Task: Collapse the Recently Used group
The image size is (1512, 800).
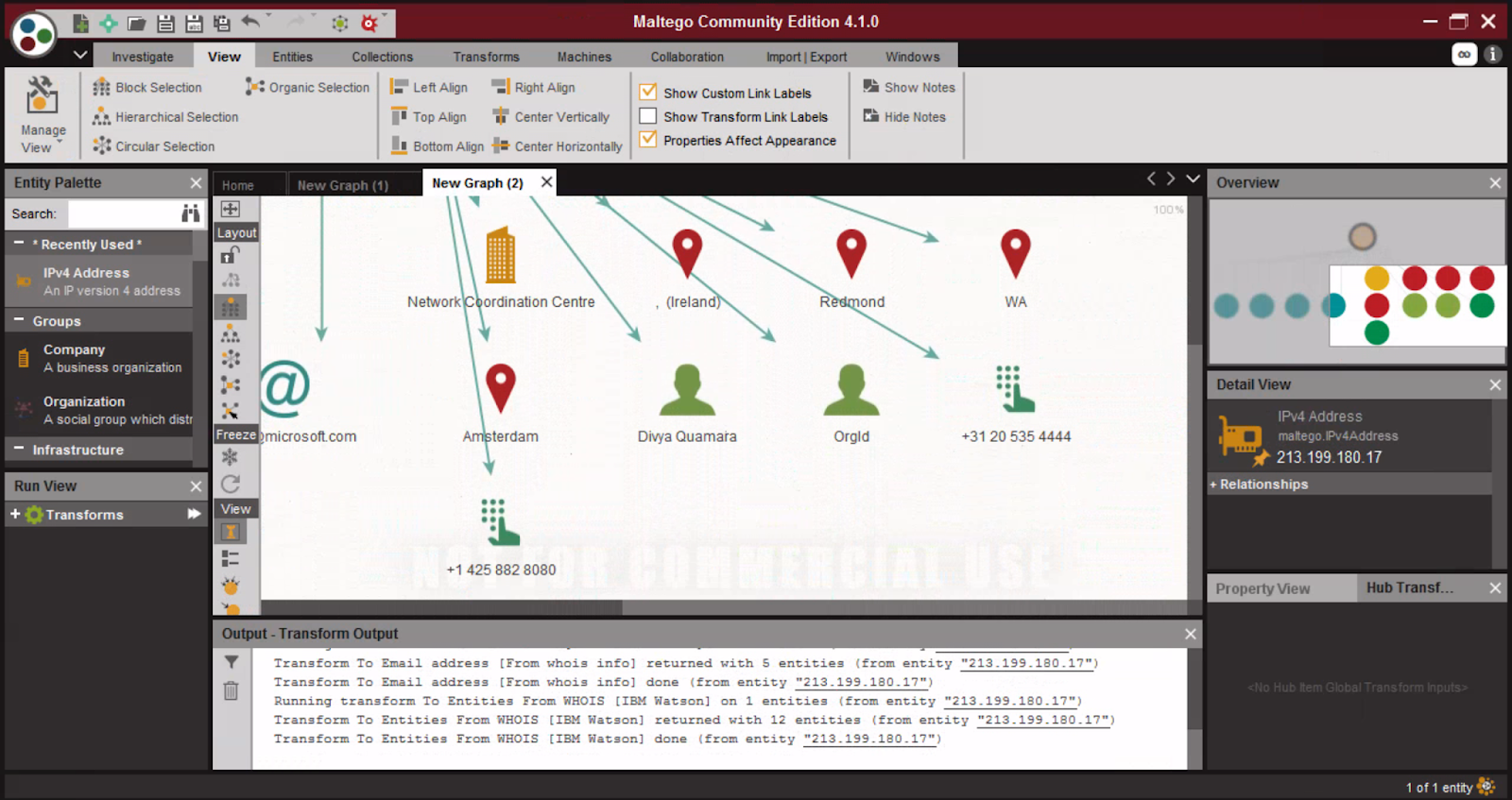Action: tap(18, 244)
